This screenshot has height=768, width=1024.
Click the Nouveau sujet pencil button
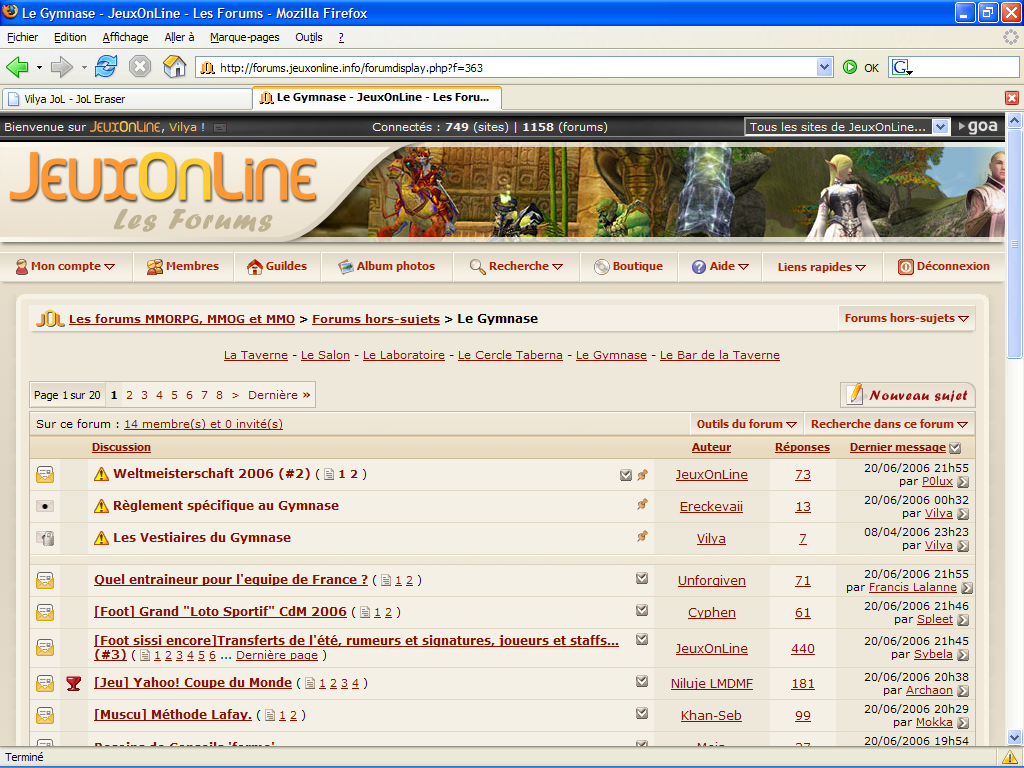[908, 394]
